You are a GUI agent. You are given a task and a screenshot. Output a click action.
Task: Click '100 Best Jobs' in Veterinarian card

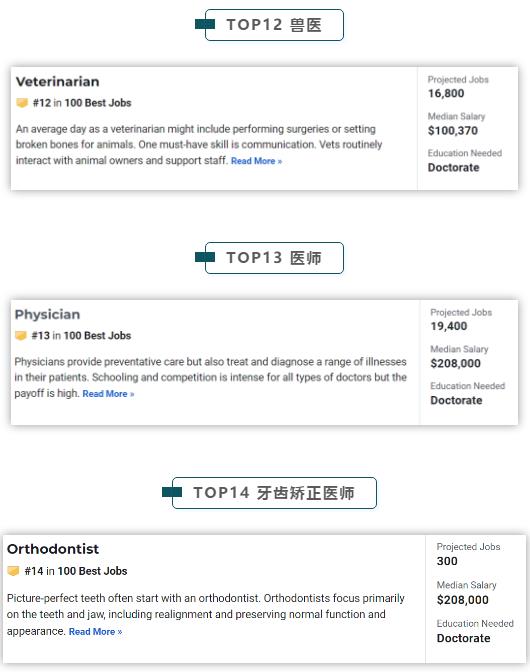(x=98, y=103)
